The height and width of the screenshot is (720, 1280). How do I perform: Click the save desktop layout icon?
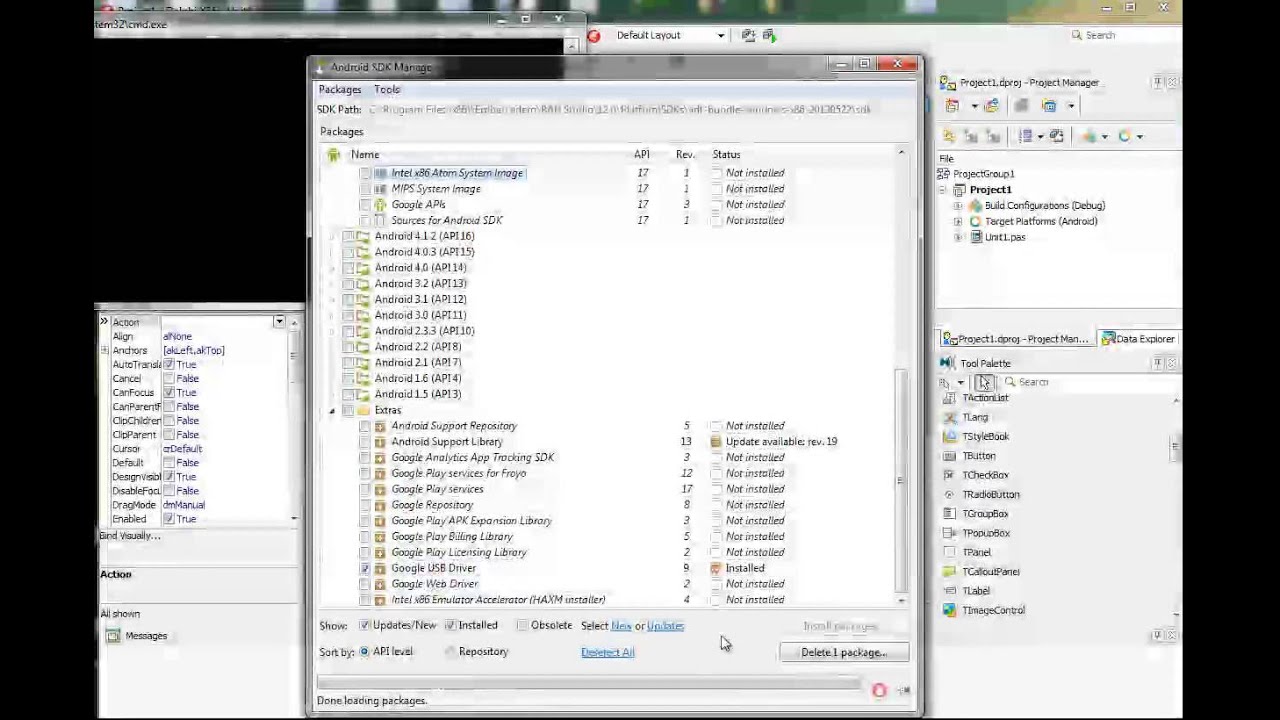pyautogui.click(x=749, y=35)
